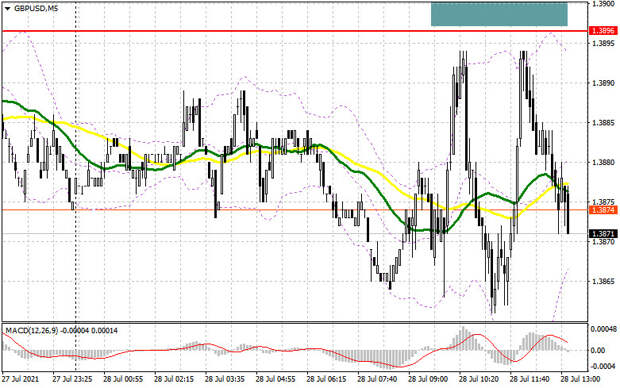
Task: Click the 1.3880 price axis value
Action: [603, 162]
